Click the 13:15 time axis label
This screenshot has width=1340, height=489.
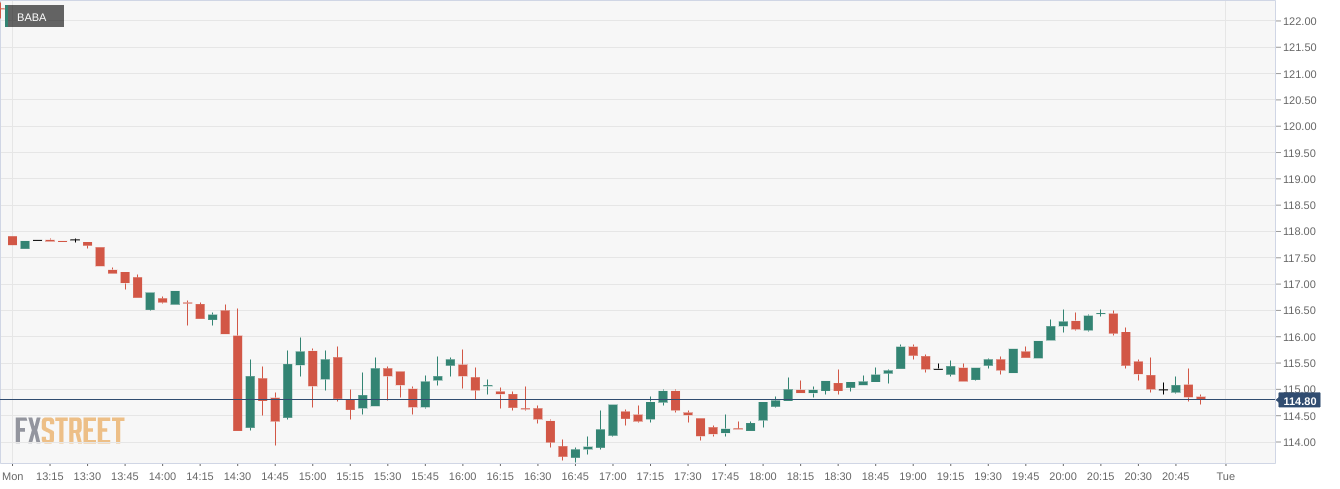coord(50,476)
